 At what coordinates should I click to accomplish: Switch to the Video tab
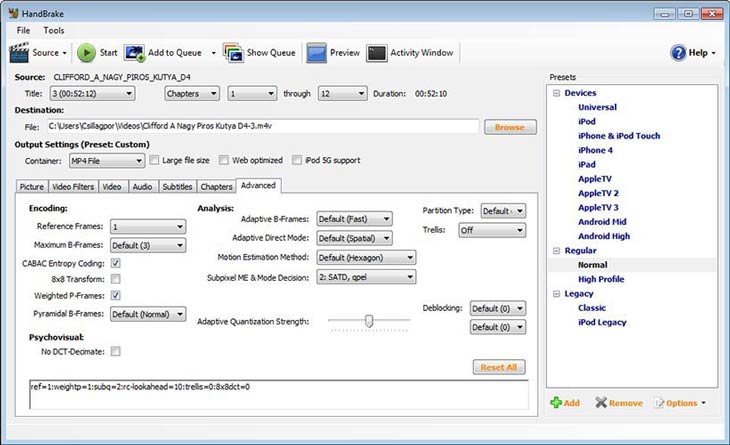(x=112, y=186)
